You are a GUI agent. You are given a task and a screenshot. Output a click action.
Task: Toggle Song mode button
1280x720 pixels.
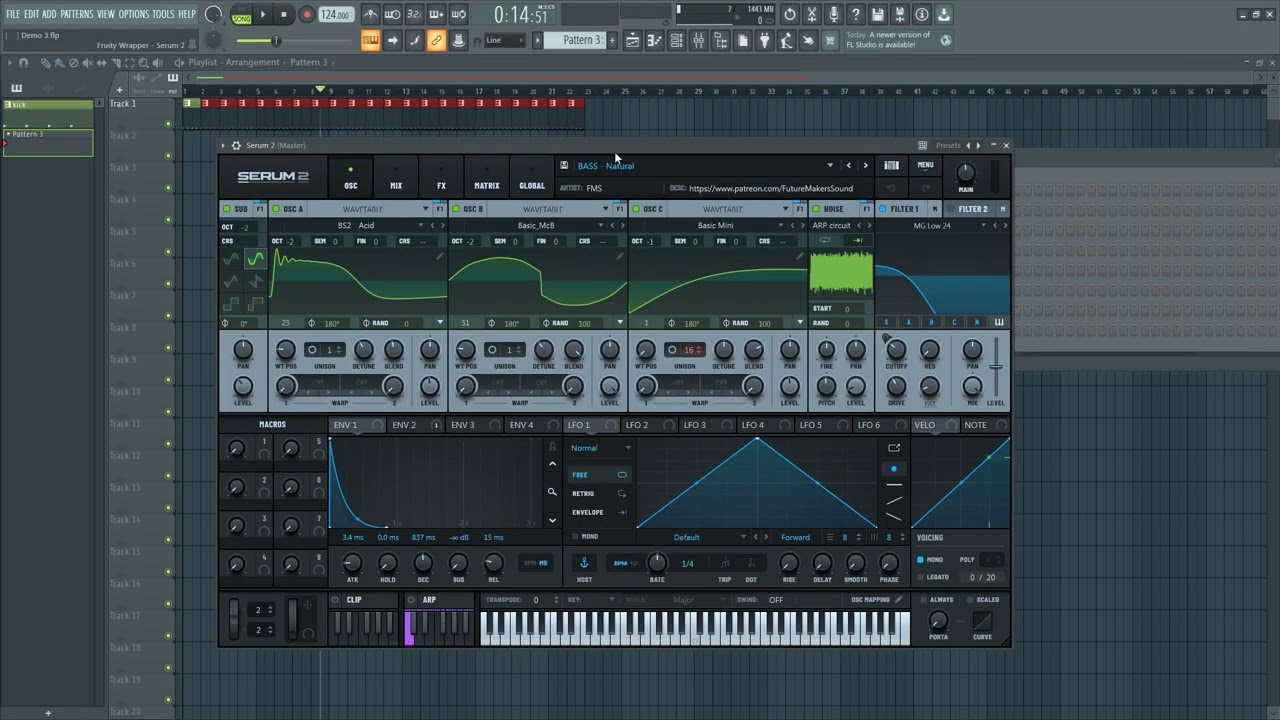(241, 15)
